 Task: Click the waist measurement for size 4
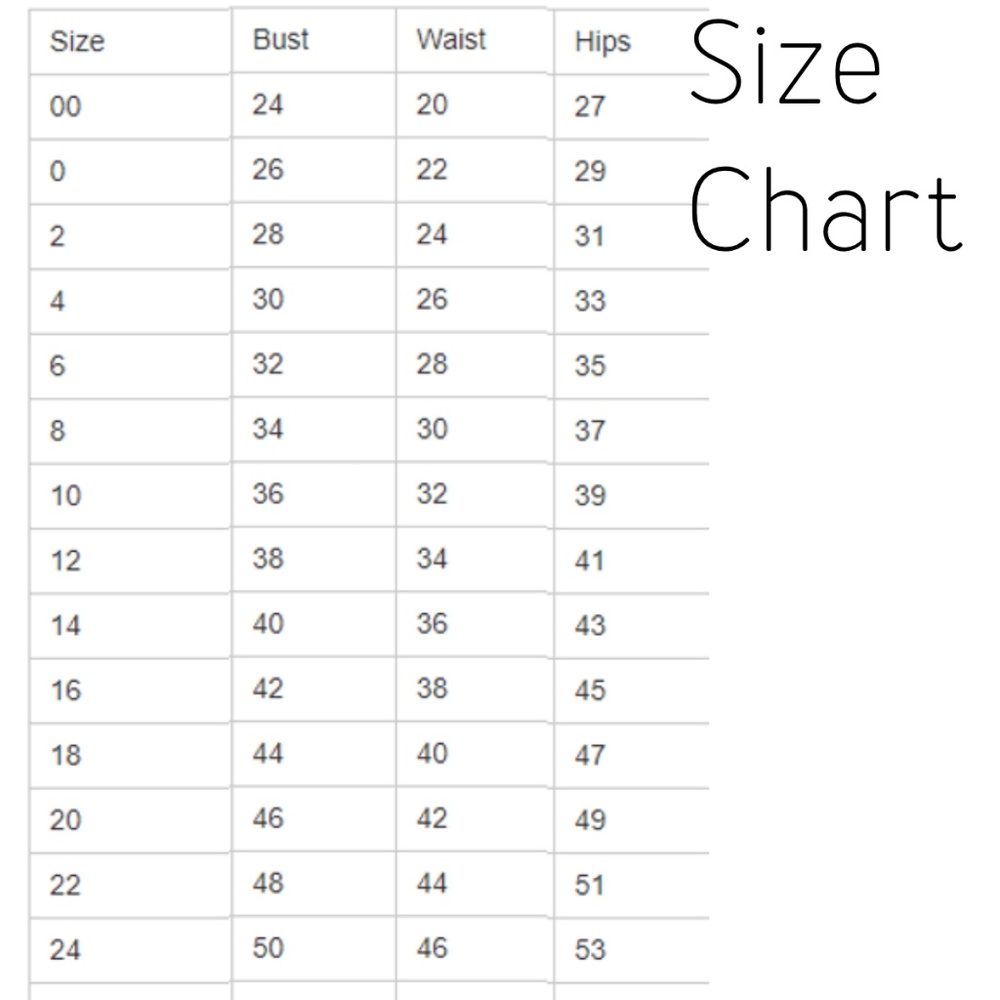tap(432, 299)
